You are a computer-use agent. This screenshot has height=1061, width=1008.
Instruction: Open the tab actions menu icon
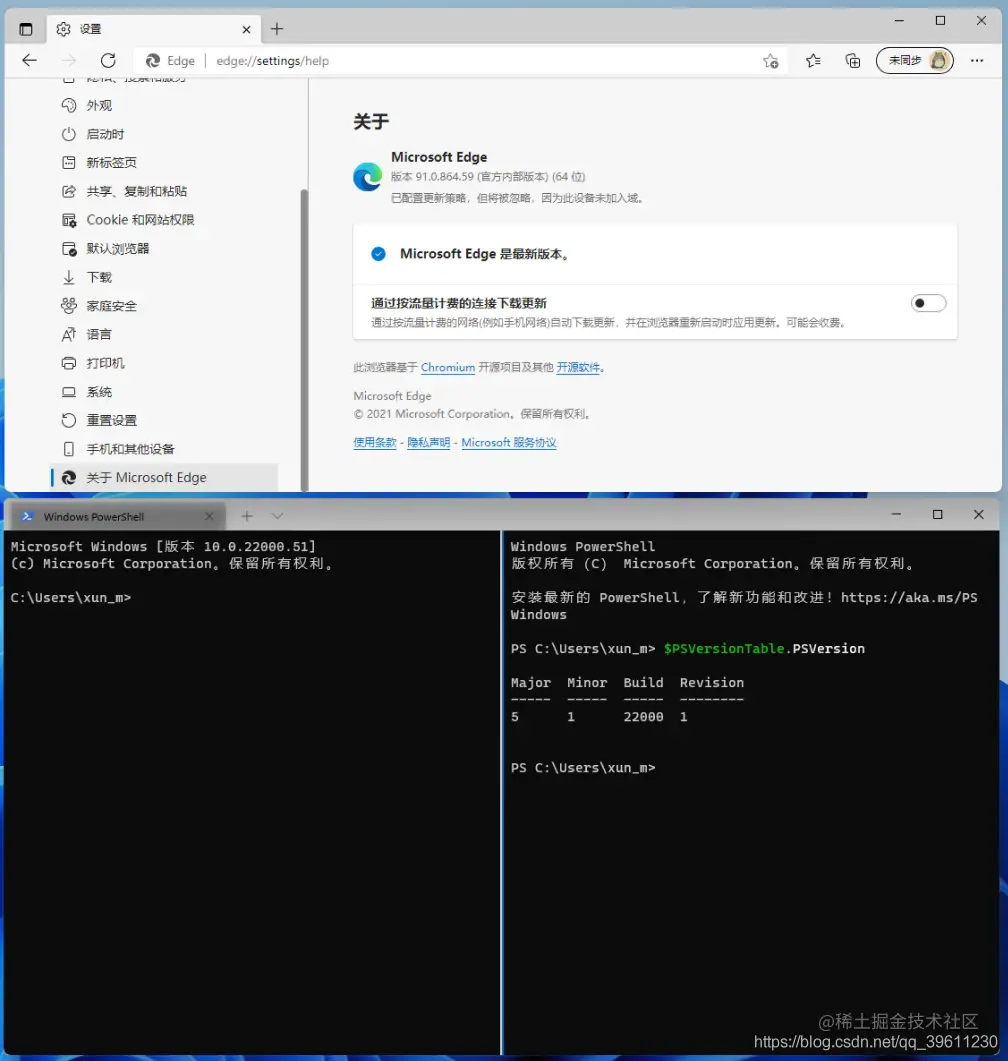pyautogui.click(x=26, y=29)
